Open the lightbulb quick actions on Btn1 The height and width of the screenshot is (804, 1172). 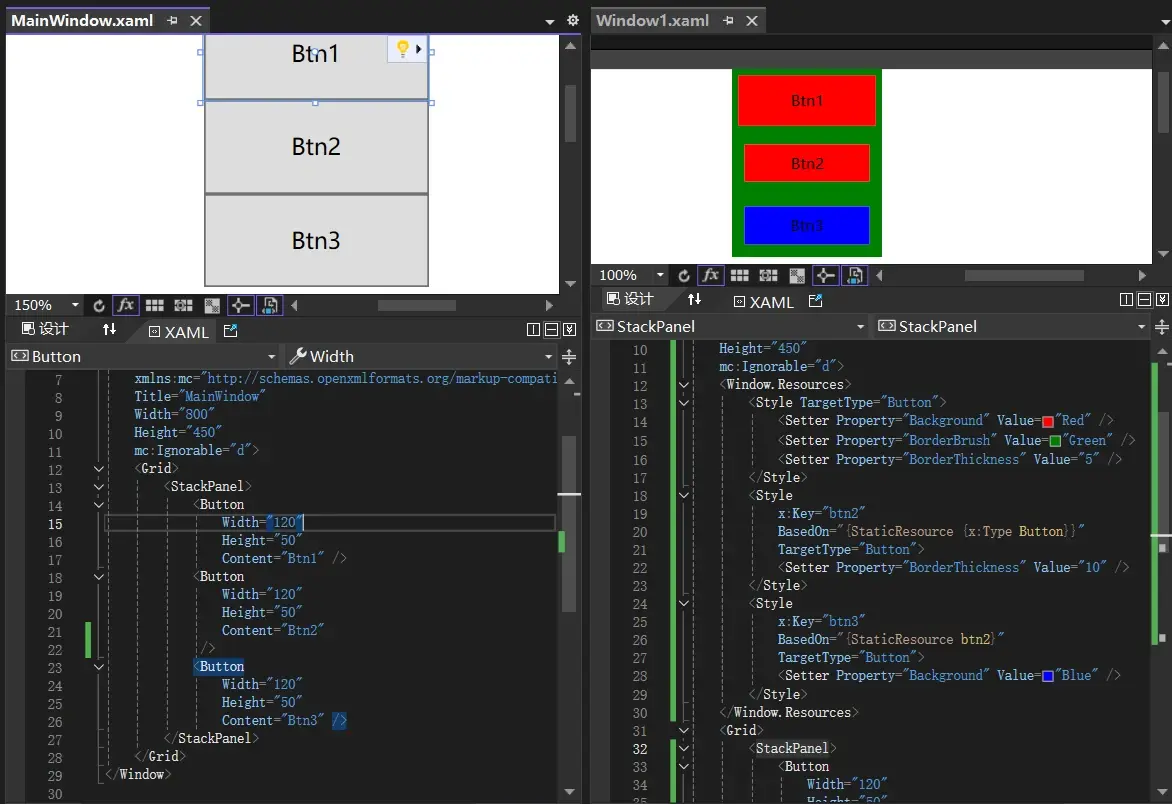(x=408, y=49)
